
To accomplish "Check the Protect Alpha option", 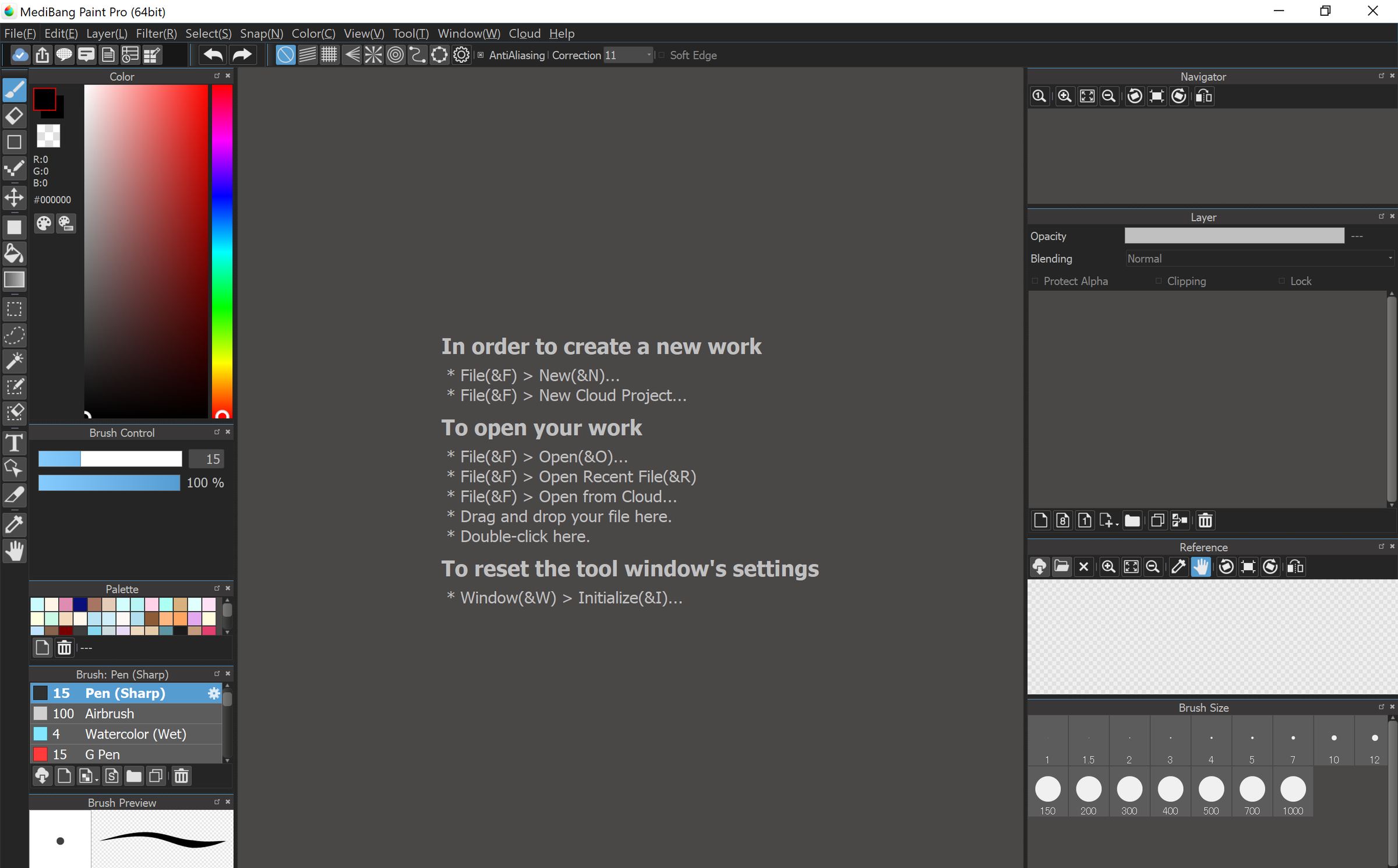I will (x=1035, y=281).
